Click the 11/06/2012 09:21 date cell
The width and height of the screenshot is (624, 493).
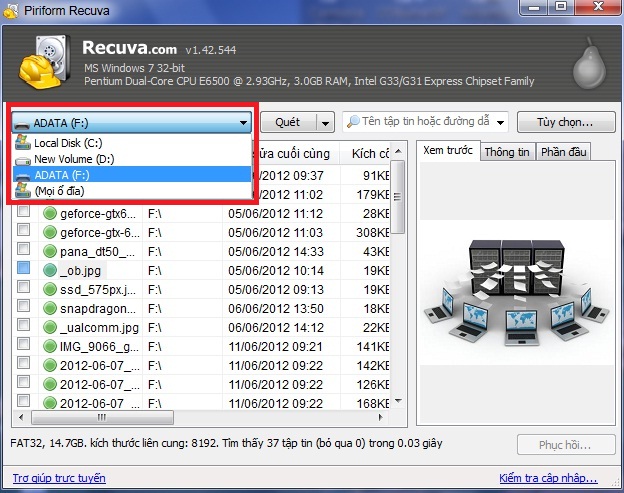pos(275,347)
